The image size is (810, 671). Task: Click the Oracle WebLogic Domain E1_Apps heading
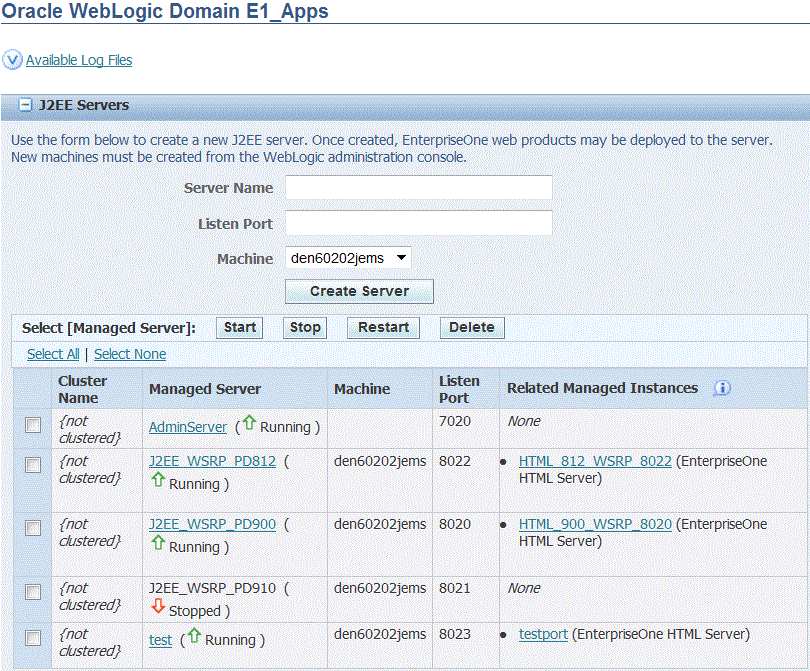pos(165,11)
